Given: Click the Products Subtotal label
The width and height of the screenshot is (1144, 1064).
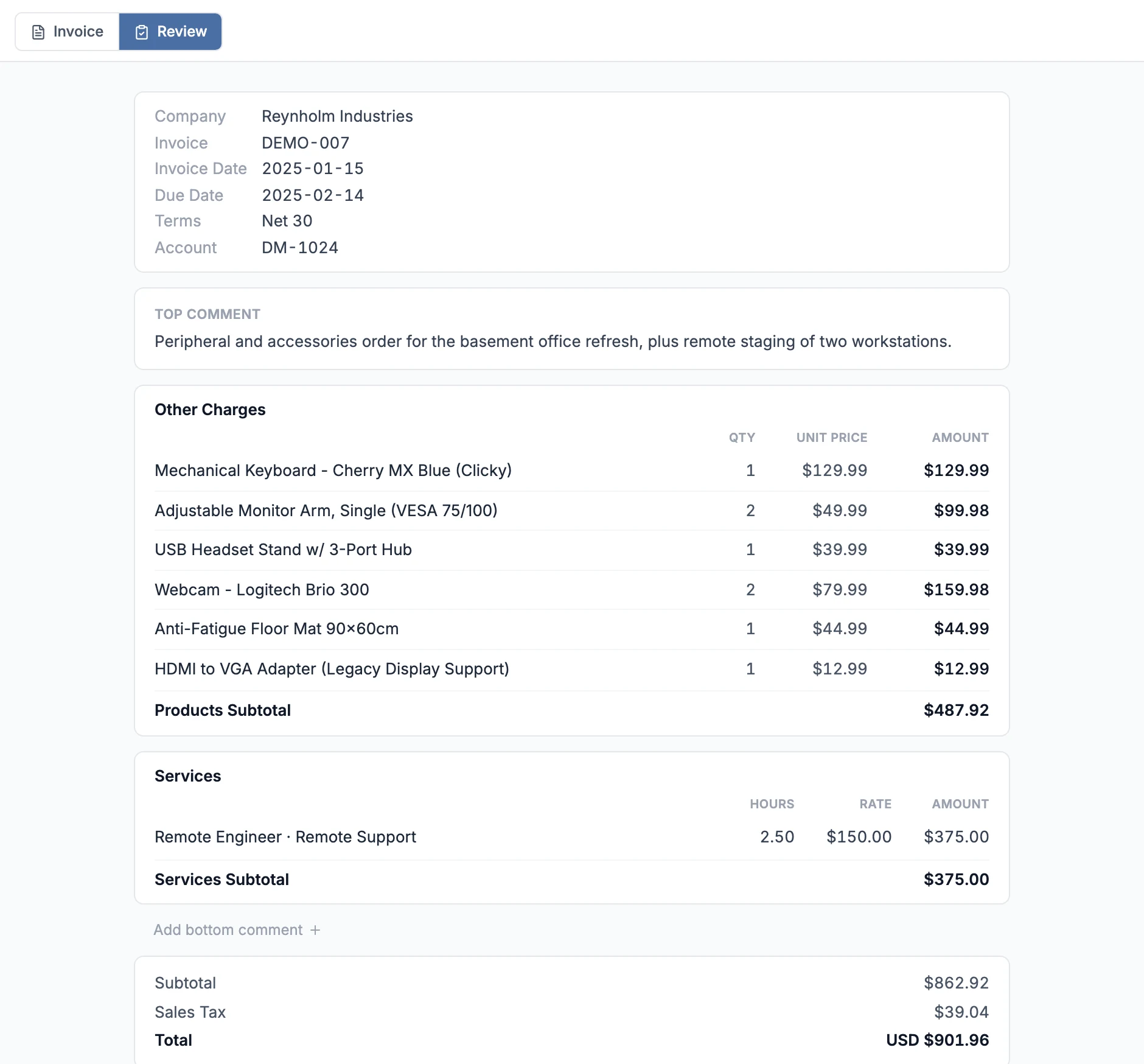Looking at the screenshot, I should [x=223, y=710].
